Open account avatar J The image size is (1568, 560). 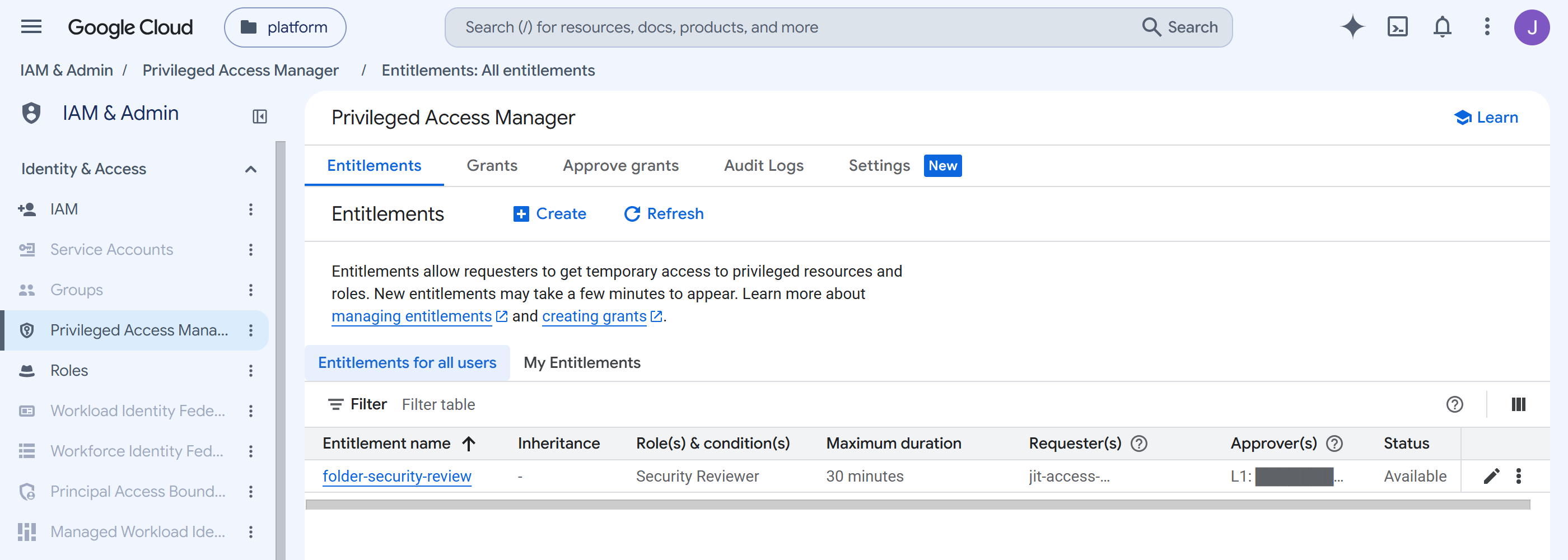click(x=1532, y=27)
